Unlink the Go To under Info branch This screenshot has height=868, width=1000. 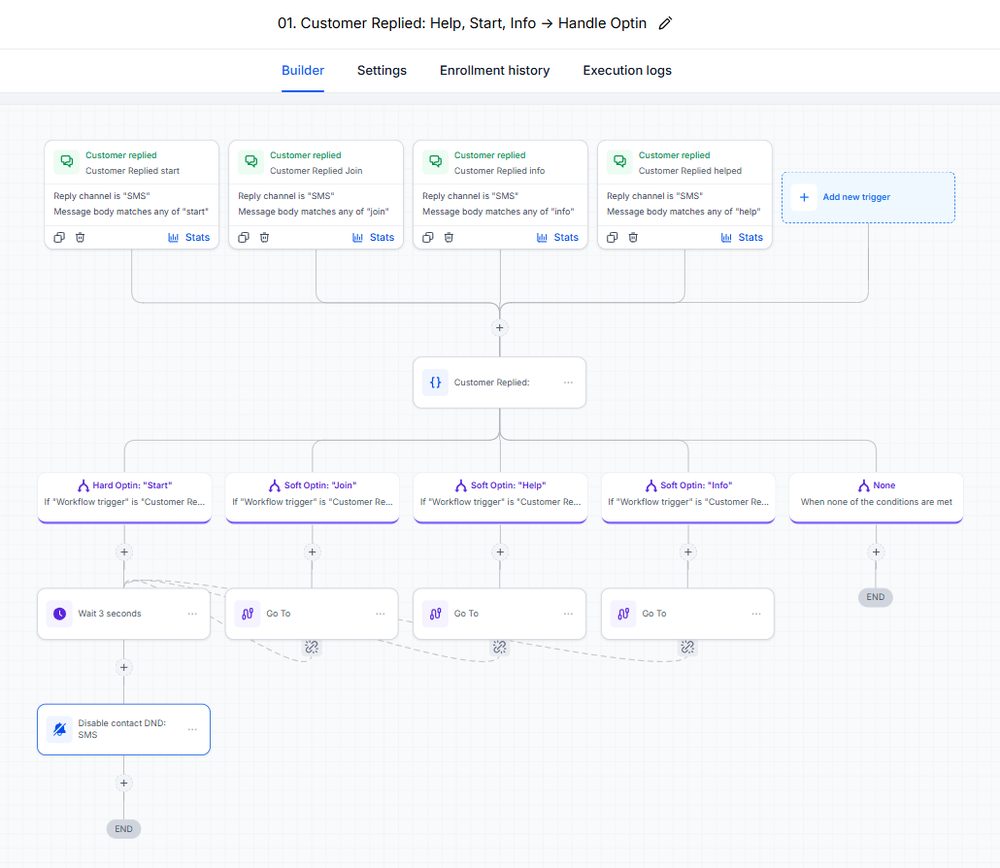(x=688, y=647)
